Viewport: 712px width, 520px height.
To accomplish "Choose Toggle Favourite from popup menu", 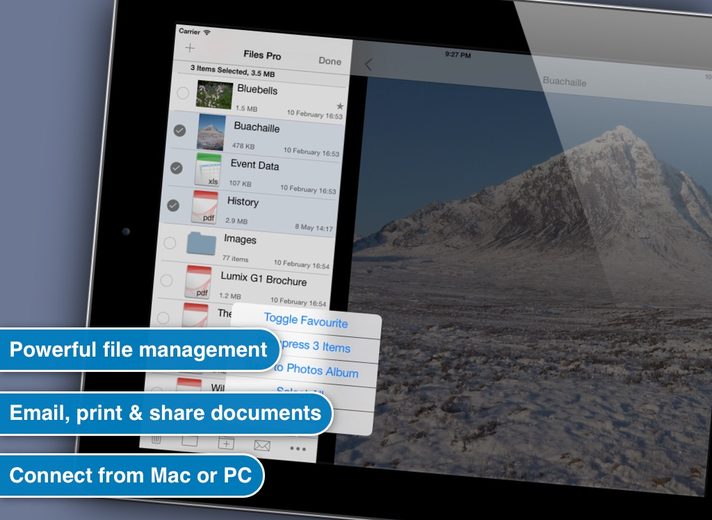I will click(x=306, y=321).
